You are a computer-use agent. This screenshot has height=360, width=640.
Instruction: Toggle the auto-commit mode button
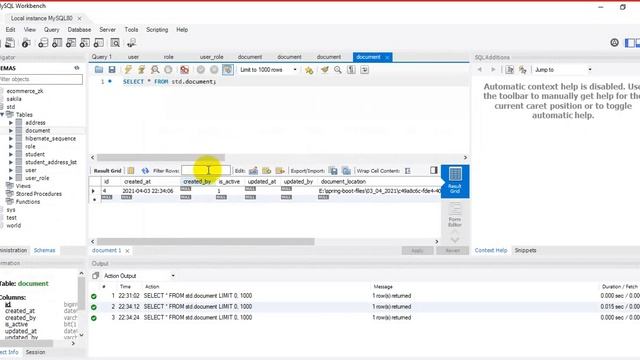coord(228,70)
